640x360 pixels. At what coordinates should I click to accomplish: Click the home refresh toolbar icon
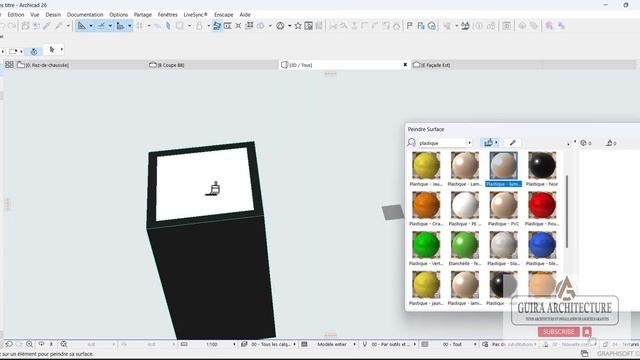coord(432,26)
